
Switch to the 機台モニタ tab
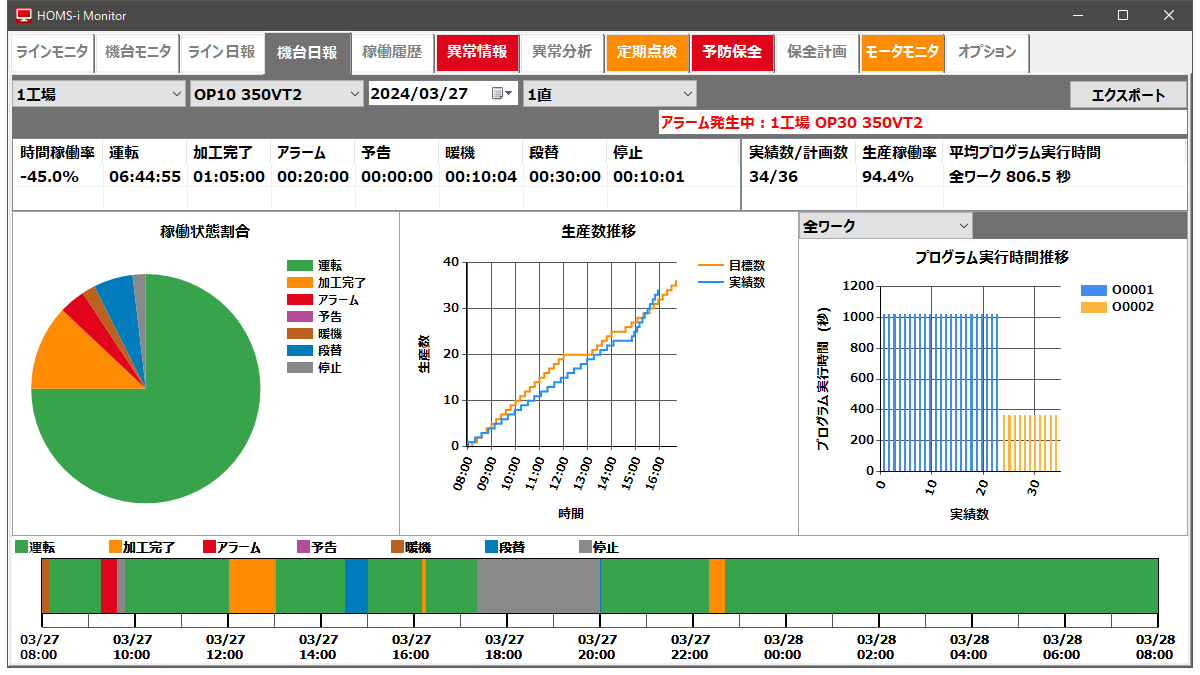137,52
